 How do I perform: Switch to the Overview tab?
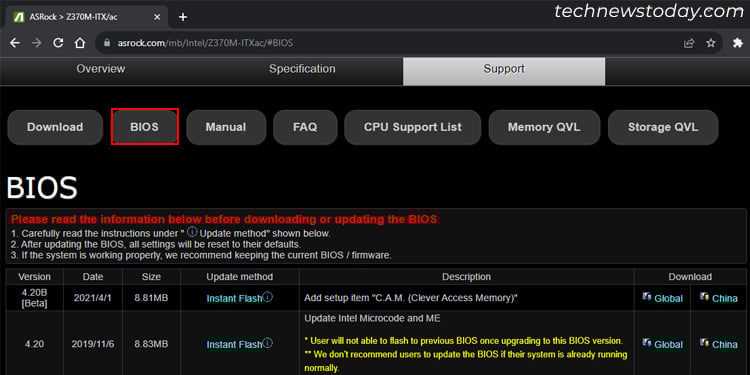tap(101, 69)
